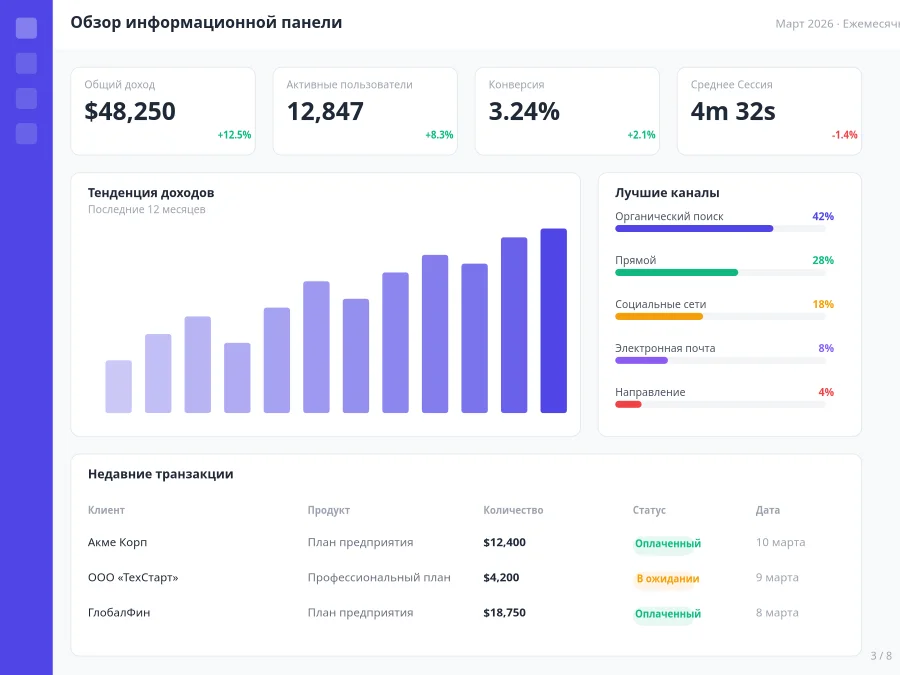Click the «Клиент» column header

tap(106, 510)
